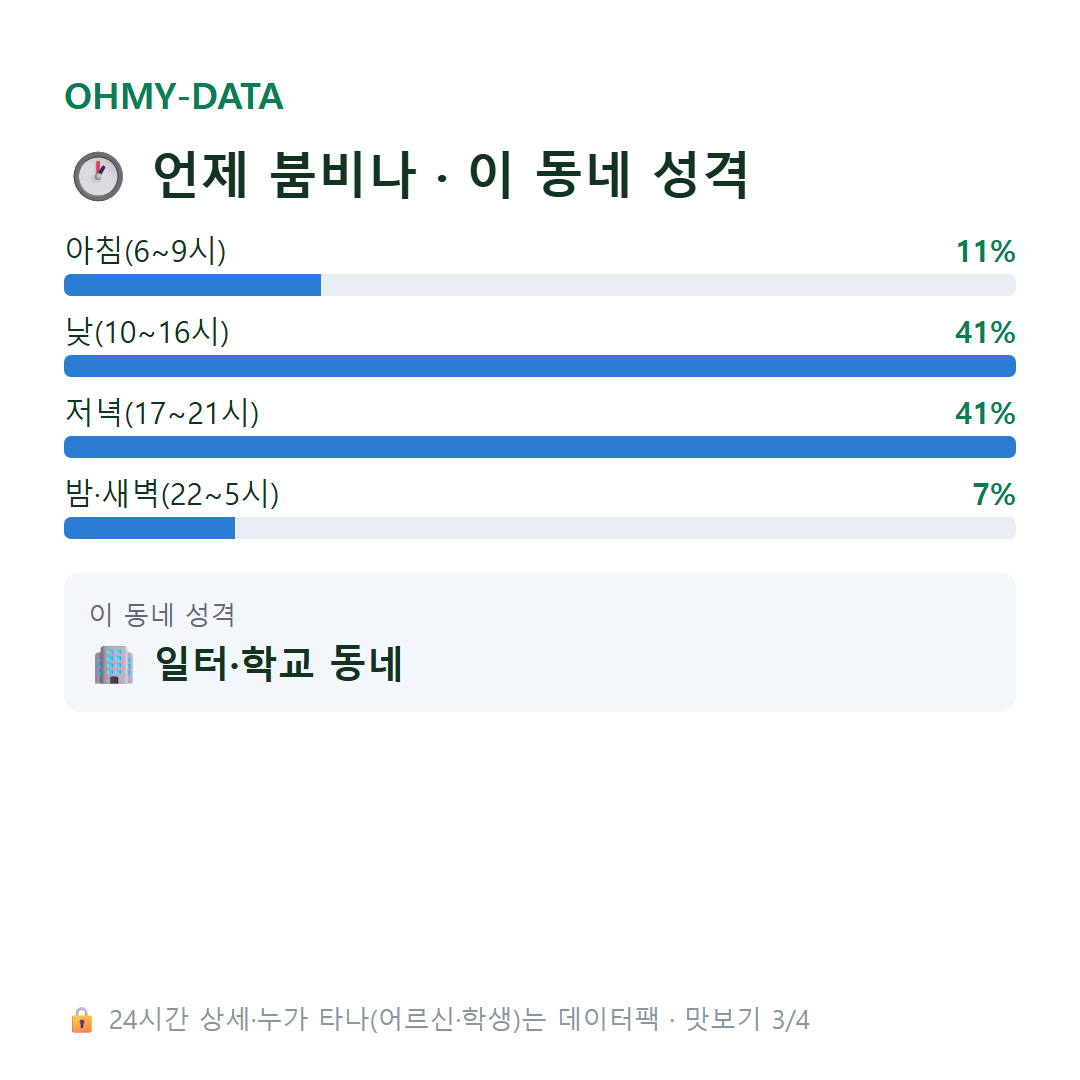Screen dimensions: 1080x1080
Task: Click the 낮(10~16시) label
Action: (x=147, y=332)
